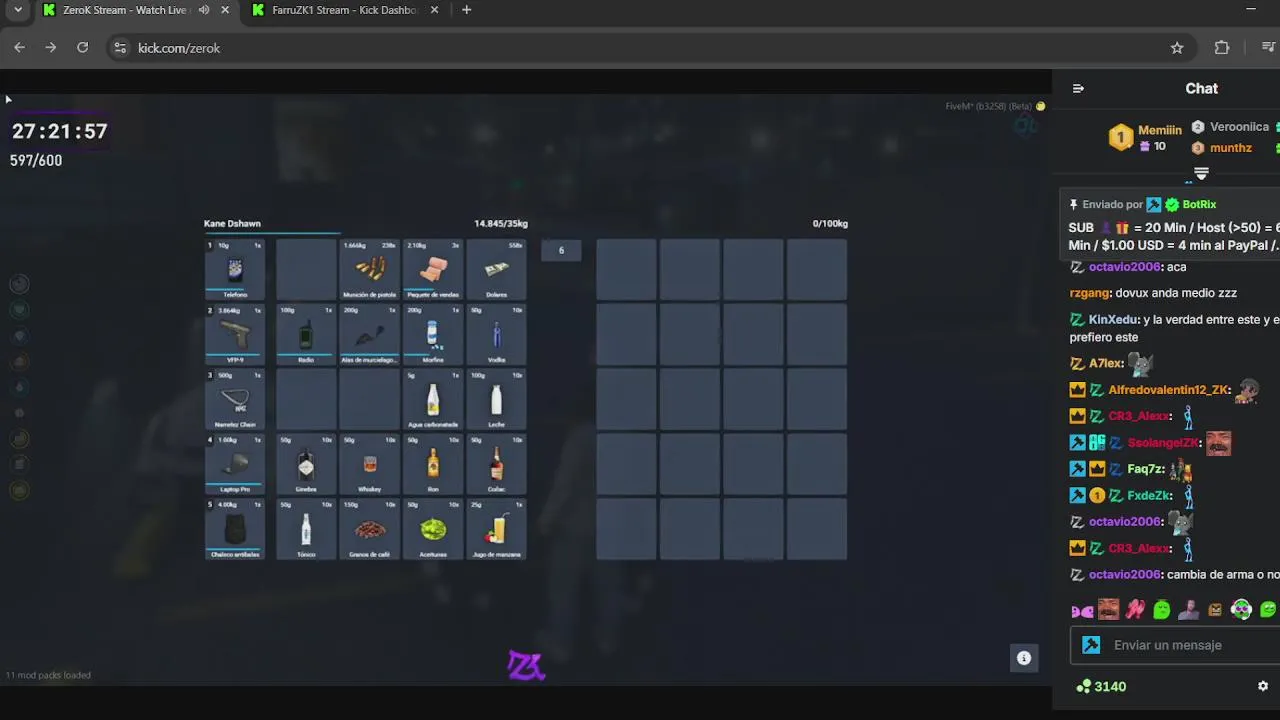Image resolution: width=1280 pixels, height=720 pixels.
Task: Choose the Ginebra bottle item
Action: [306, 465]
